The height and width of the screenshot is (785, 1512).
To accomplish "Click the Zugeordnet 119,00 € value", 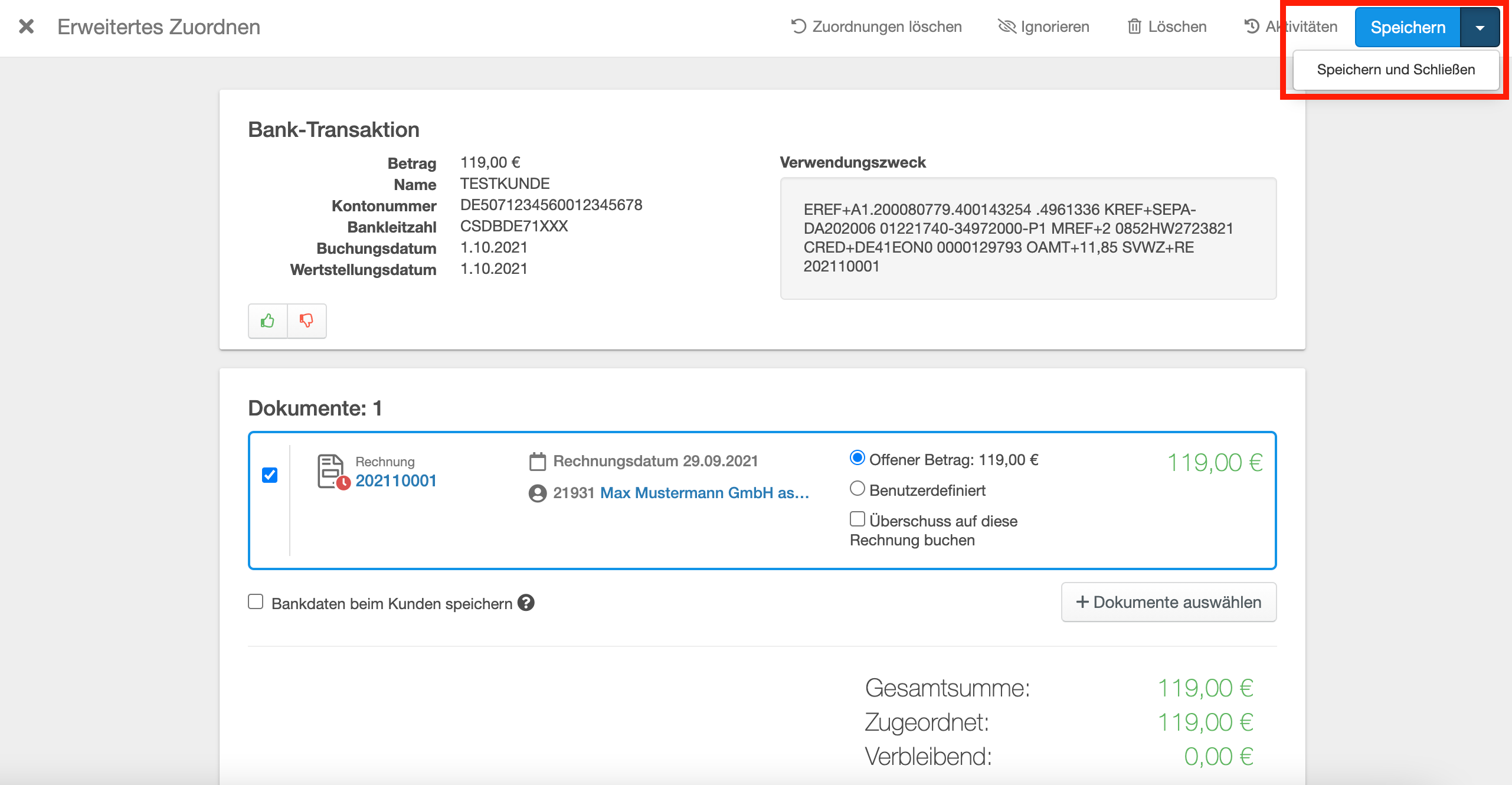I will tap(1205, 722).
